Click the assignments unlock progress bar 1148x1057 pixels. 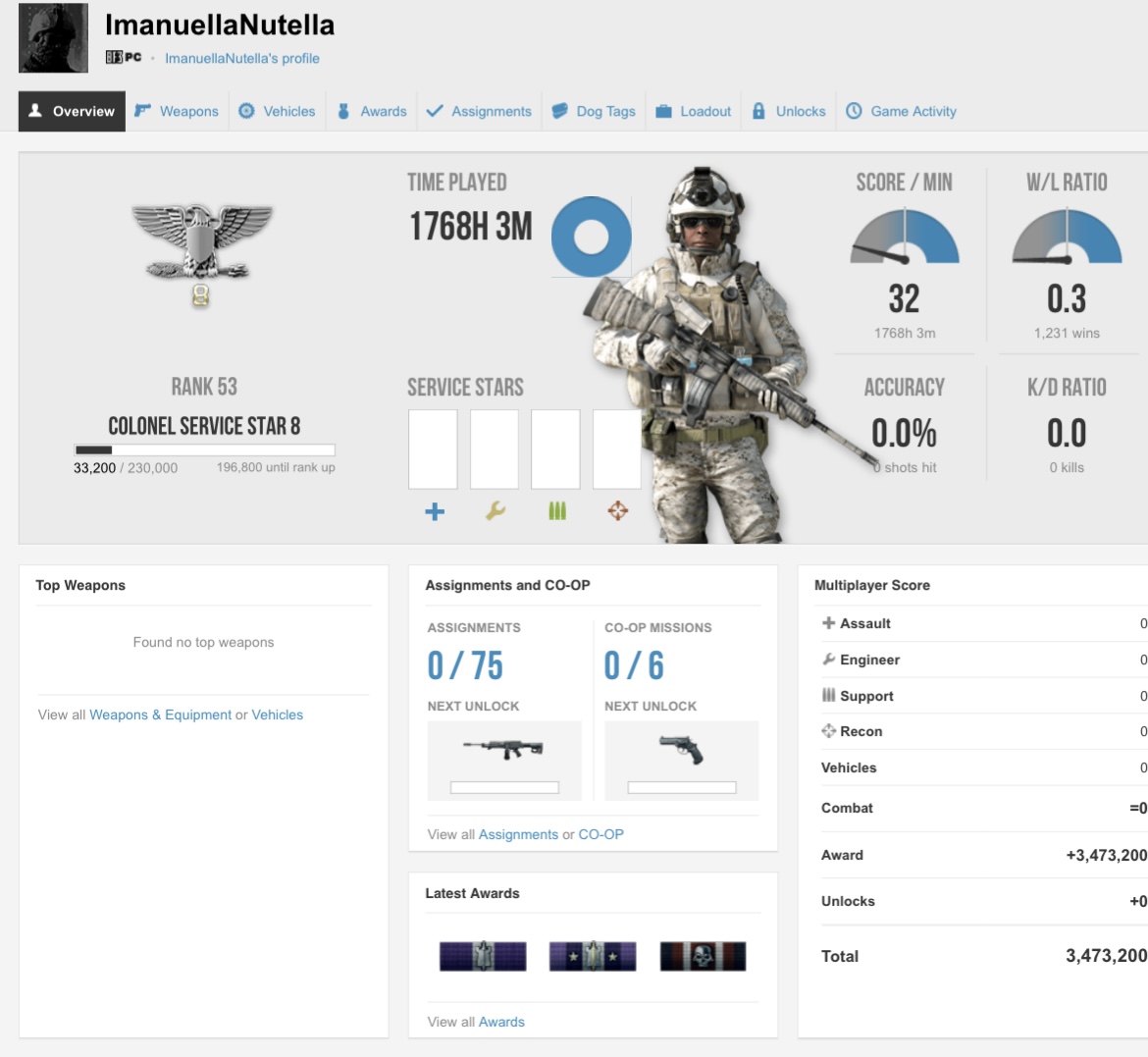pyautogui.click(x=504, y=787)
